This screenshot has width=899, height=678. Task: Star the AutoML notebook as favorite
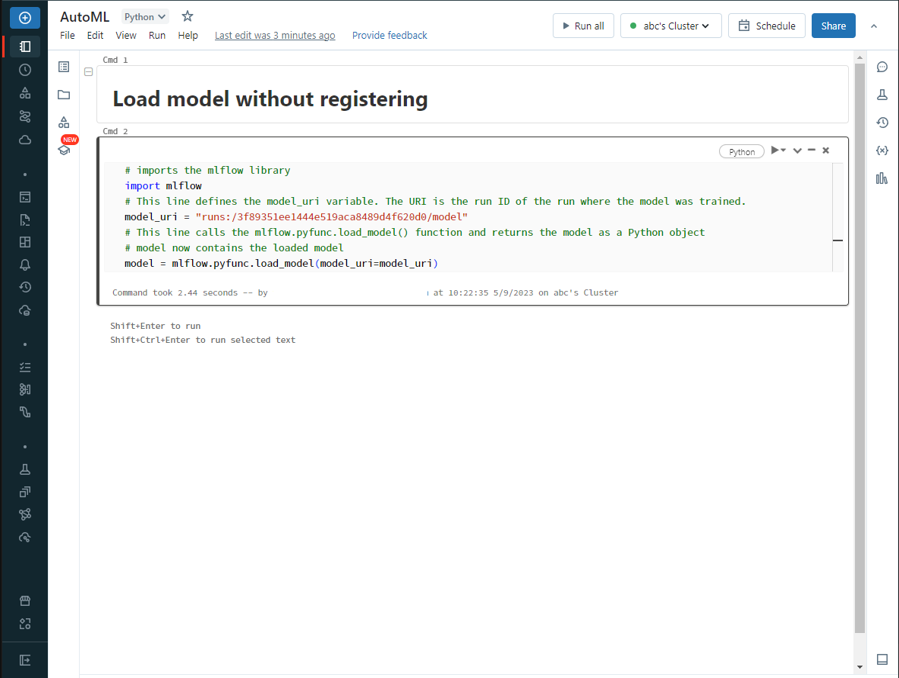click(187, 17)
